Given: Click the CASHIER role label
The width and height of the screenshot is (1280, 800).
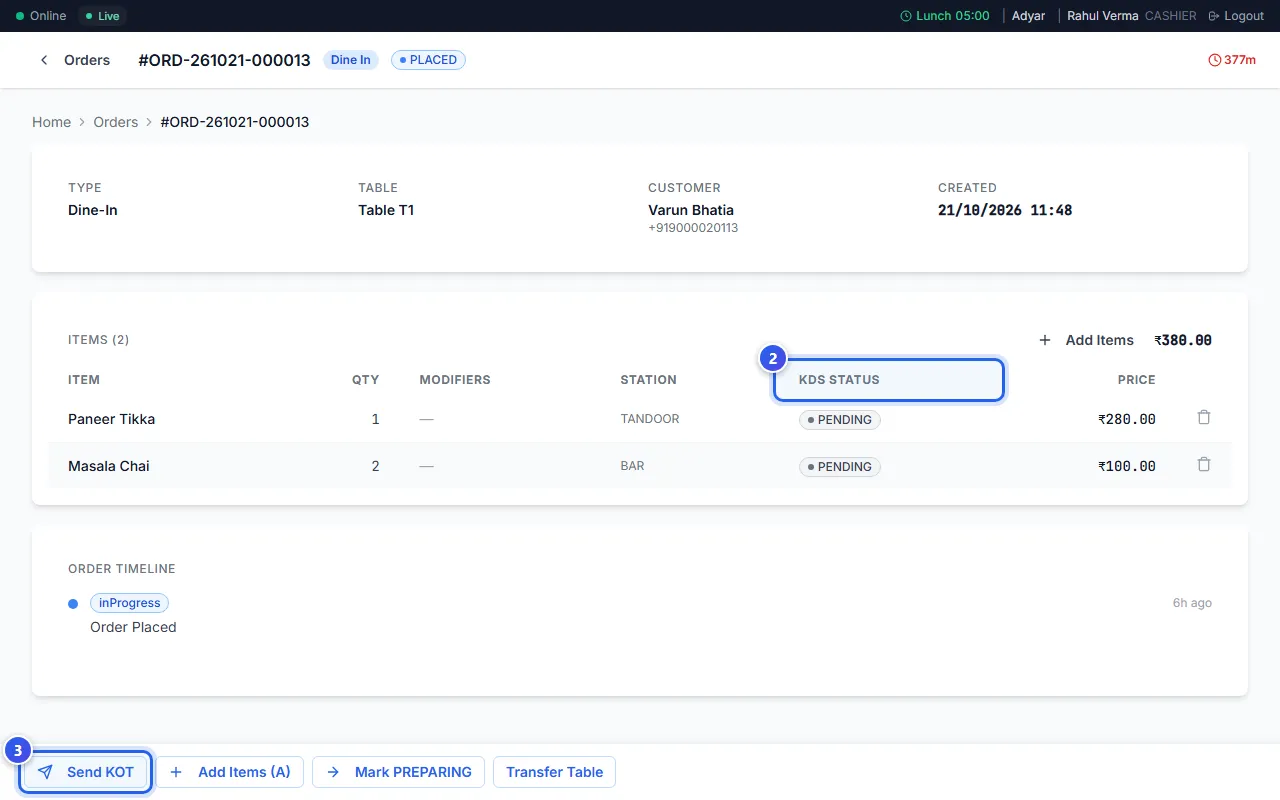Looking at the screenshot, I should [1171, 16].
